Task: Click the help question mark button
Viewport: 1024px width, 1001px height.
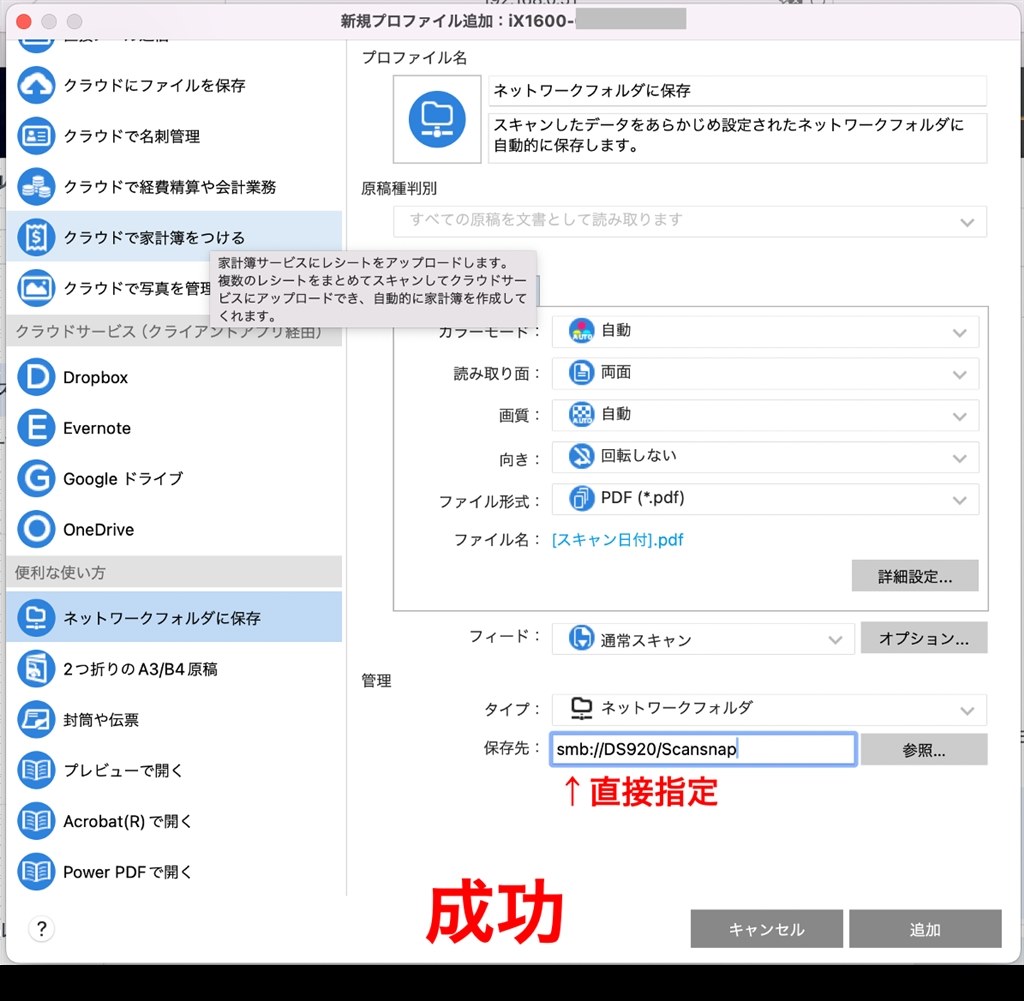Action: pos(42,928)
